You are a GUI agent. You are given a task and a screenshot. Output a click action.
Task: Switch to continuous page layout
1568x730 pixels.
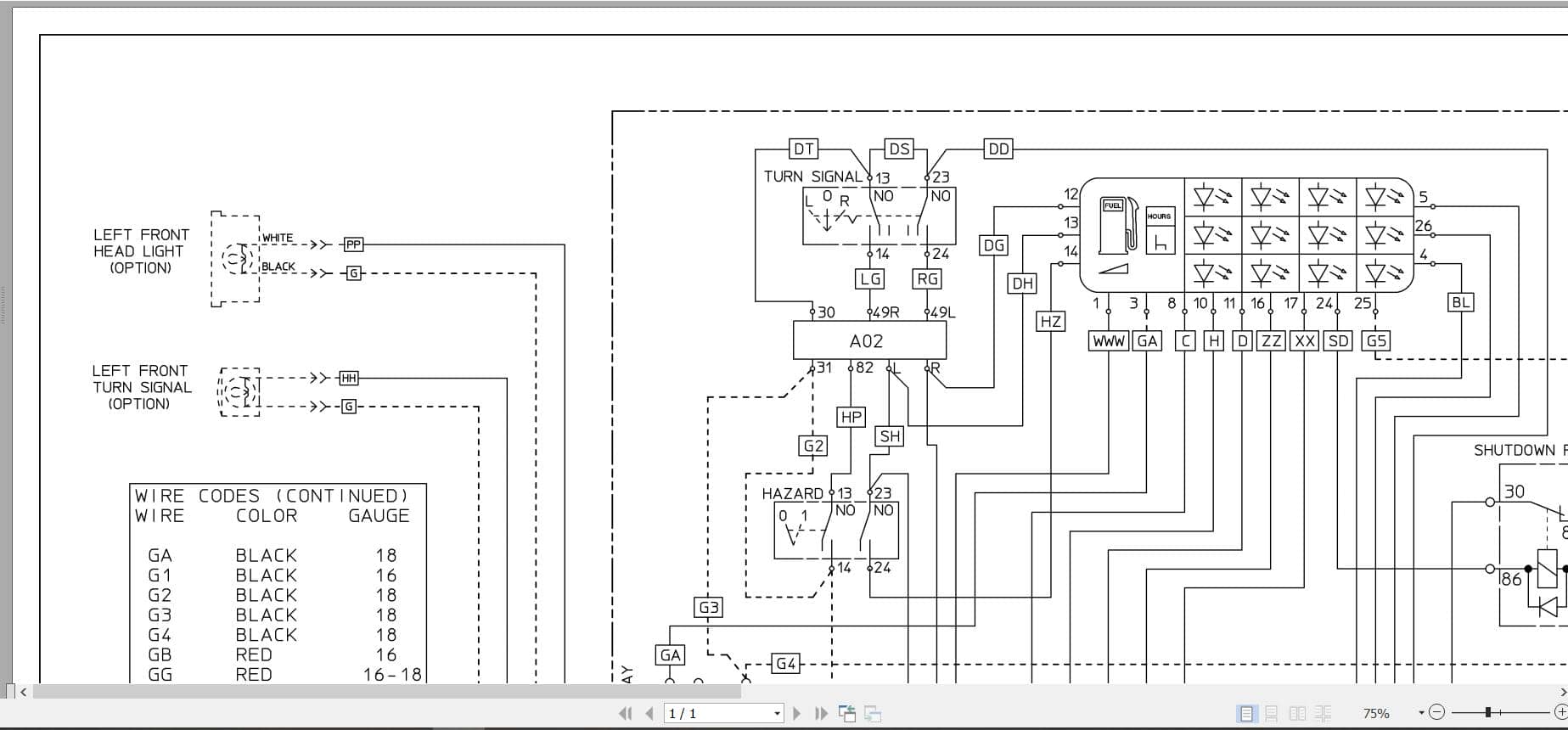coord(1272,714)
